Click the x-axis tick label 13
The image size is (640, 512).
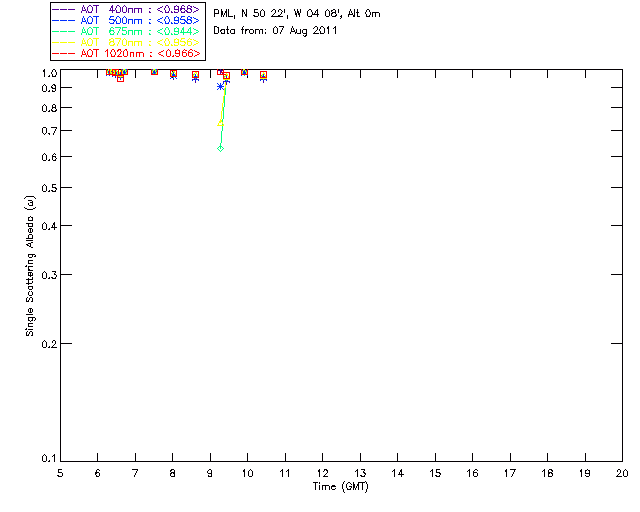[360, 473]
